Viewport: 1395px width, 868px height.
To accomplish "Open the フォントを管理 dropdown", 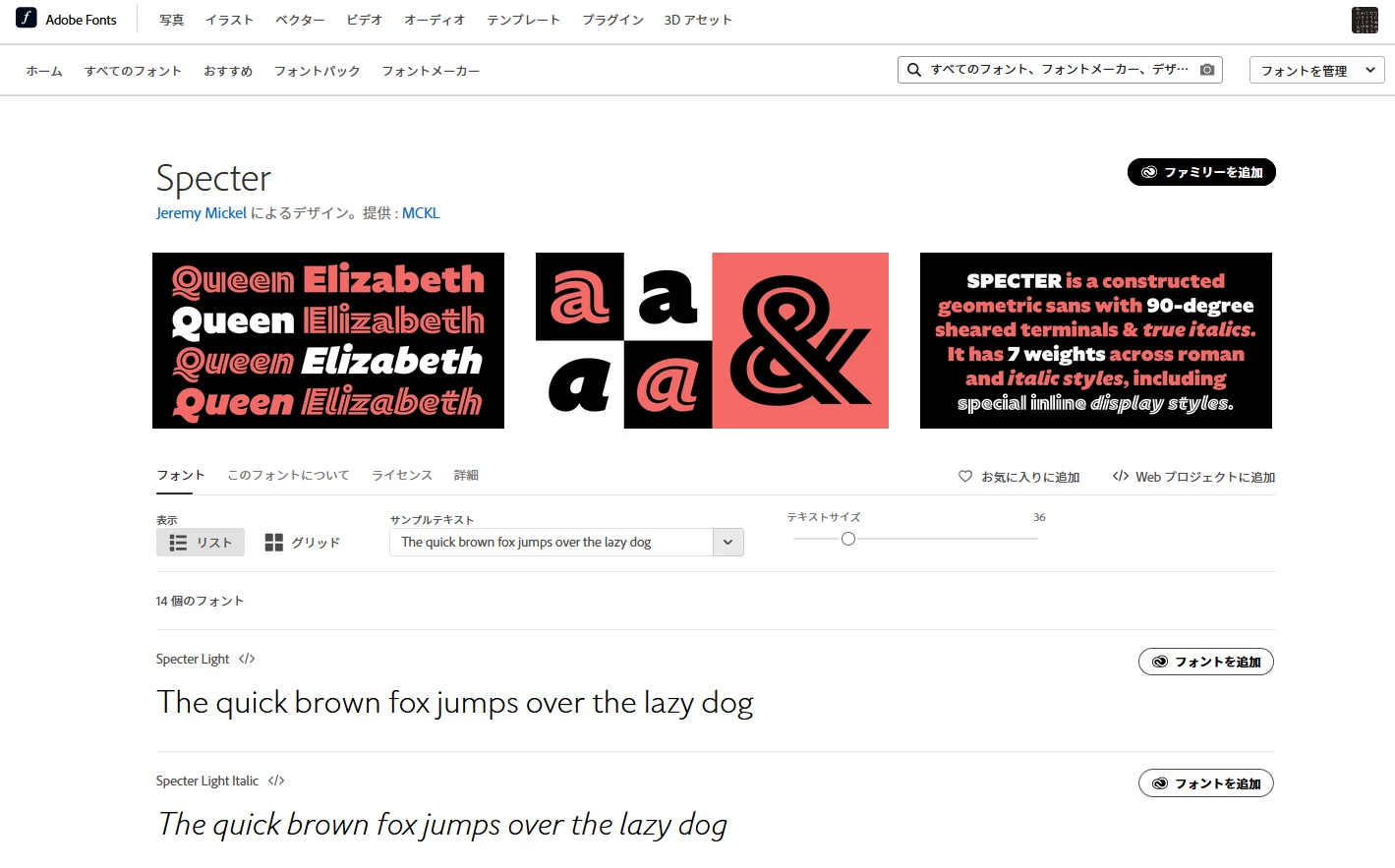I will click(1316, 70).
